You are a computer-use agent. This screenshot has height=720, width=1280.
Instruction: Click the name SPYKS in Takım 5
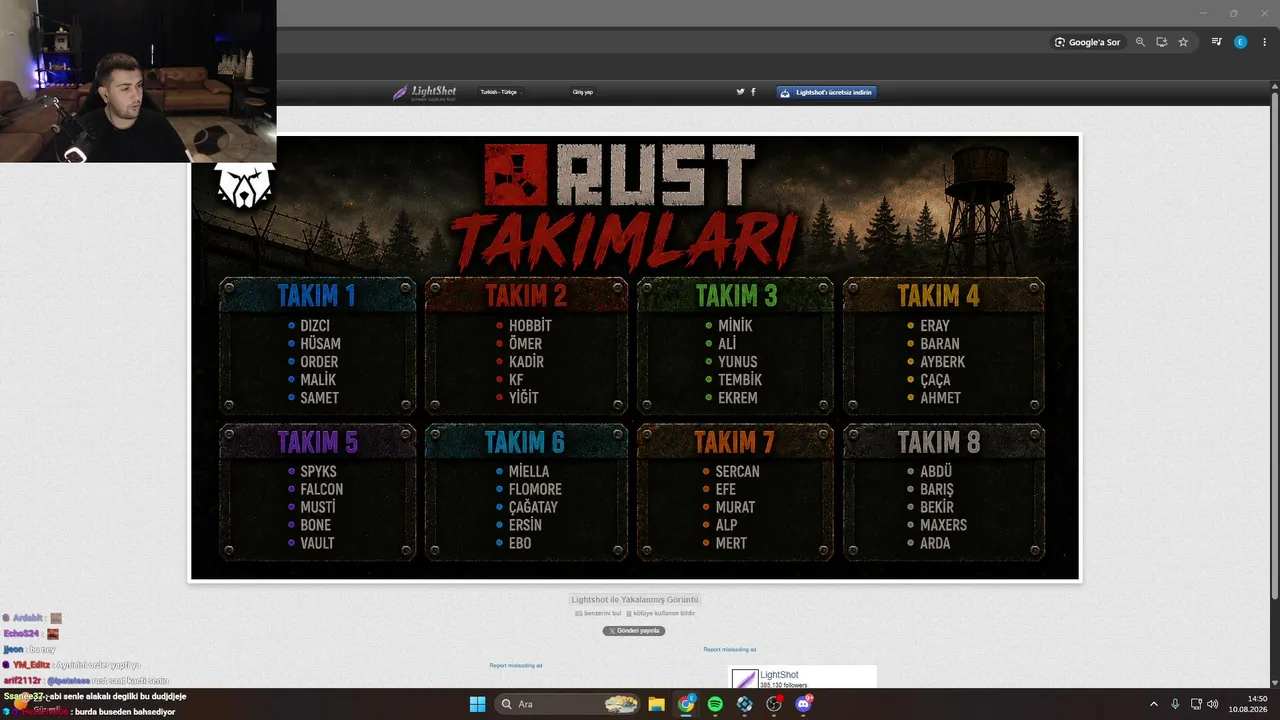(318, 472)
